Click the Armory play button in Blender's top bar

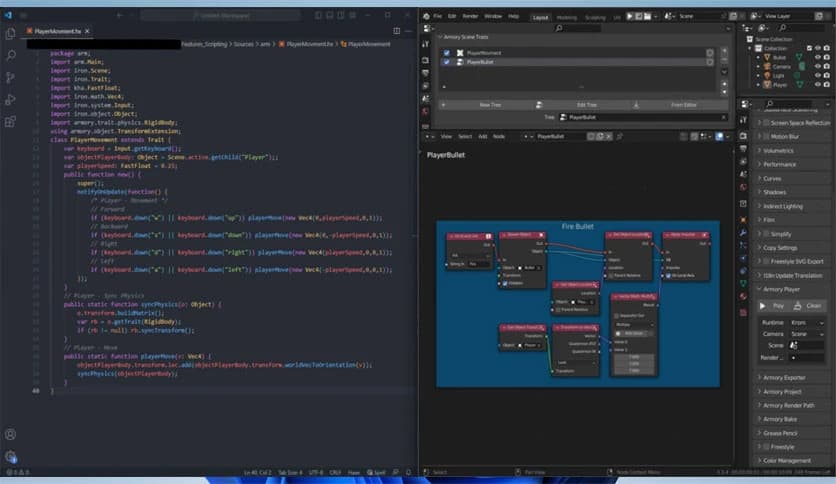tap(630, 17)
